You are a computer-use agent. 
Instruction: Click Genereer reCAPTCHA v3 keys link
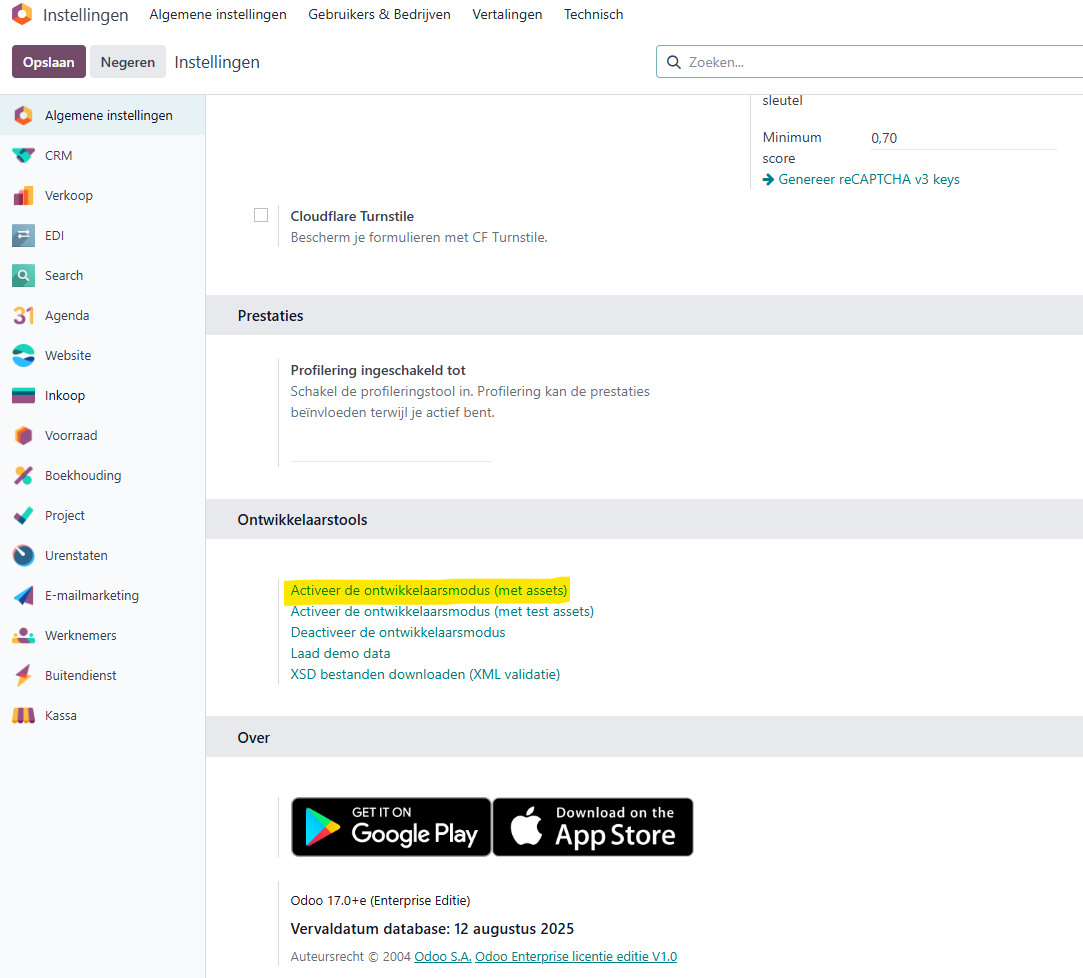click(x=869, y=180)
